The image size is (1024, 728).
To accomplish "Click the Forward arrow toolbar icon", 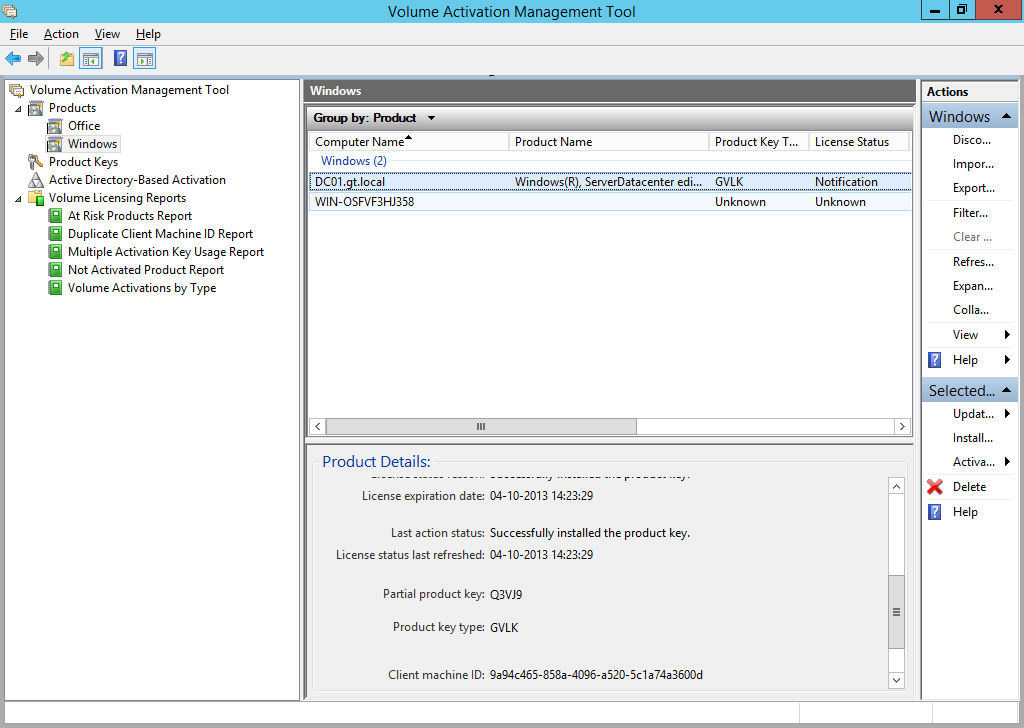I will pos(36,59).
